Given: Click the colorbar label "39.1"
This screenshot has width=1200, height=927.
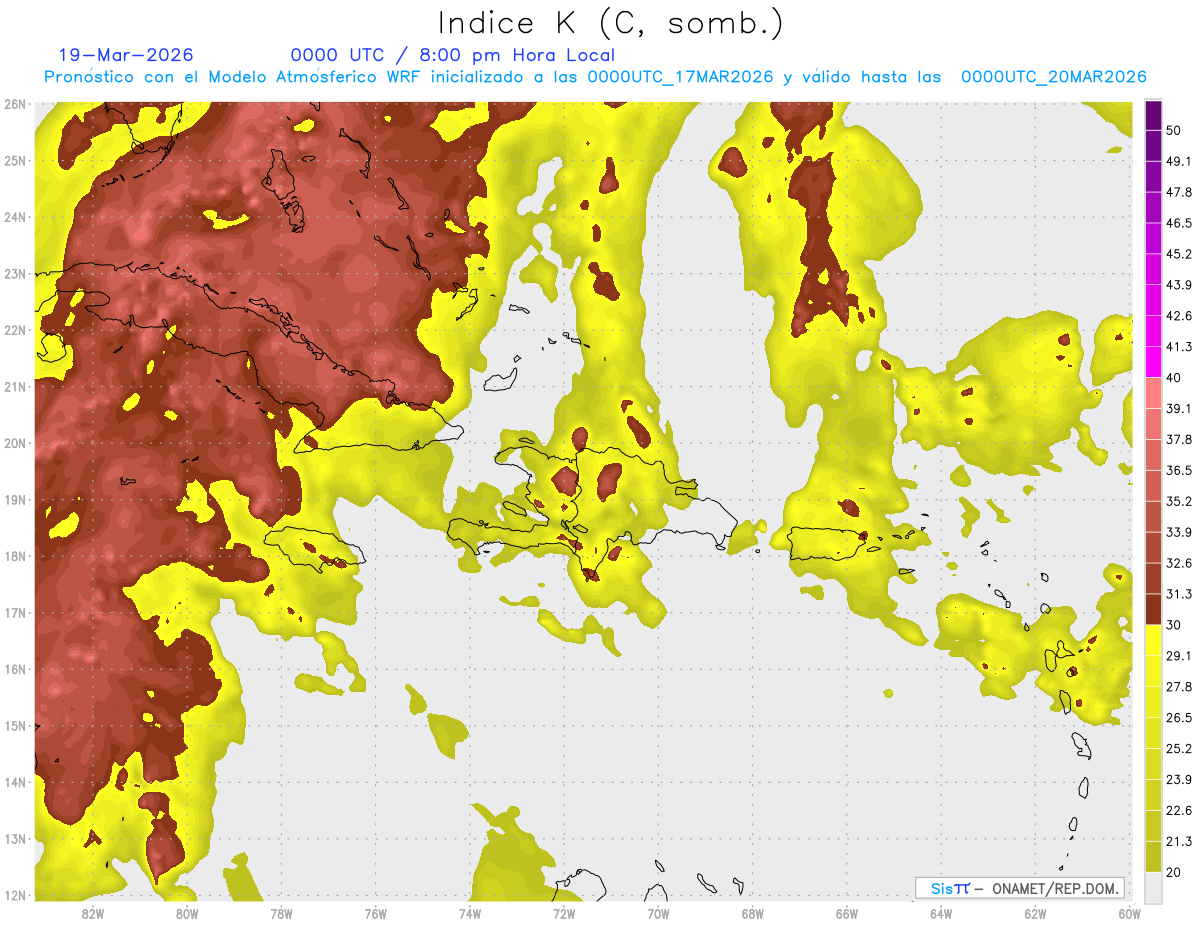Looking at the screenshot, I should pyautogui.click(x=1179, y=408).
